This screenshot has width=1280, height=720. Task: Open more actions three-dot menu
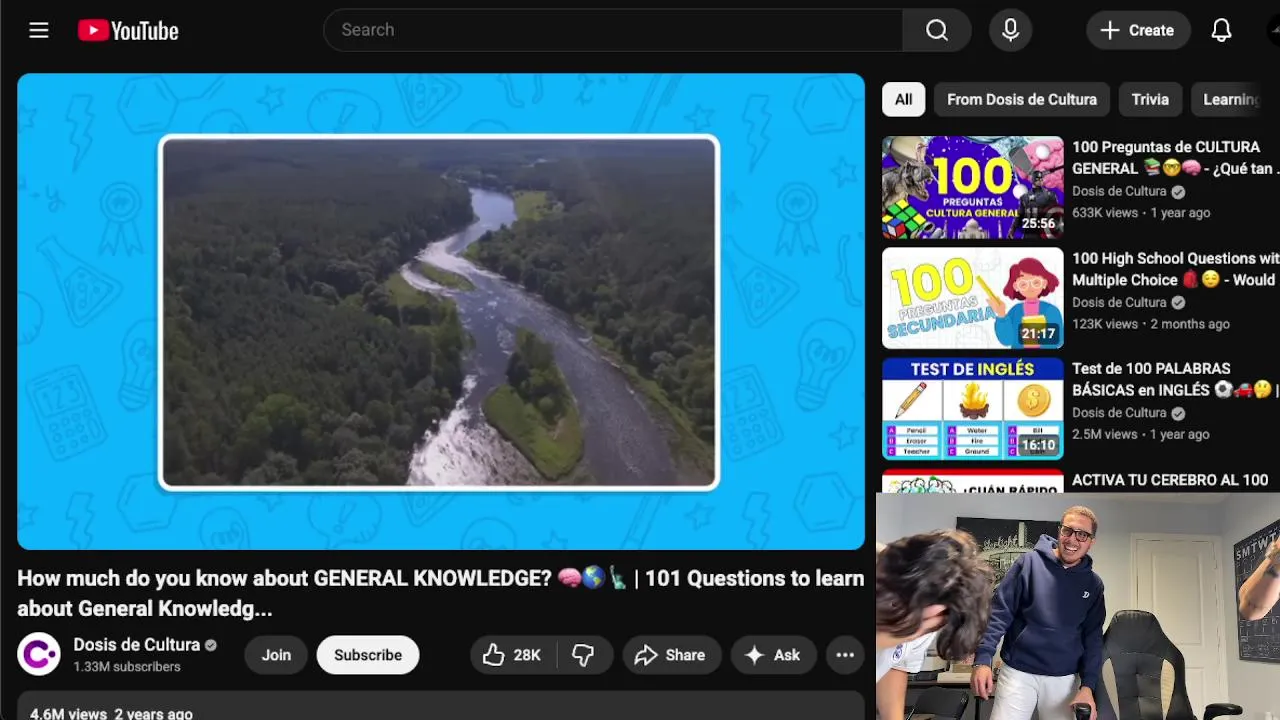[845, 655]
